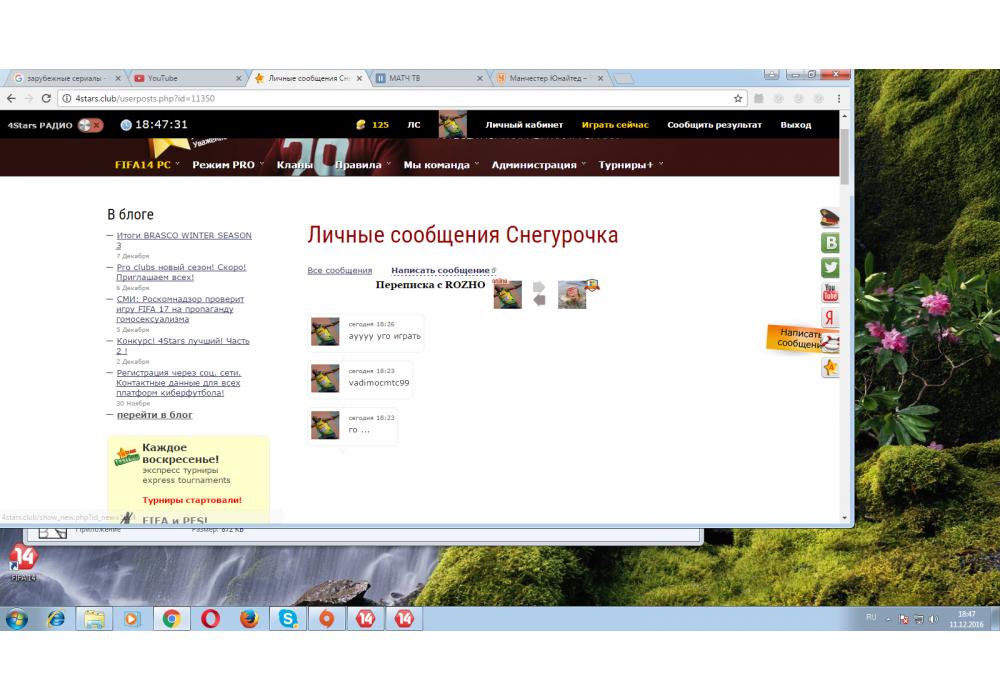Click the Играть сейчас link
The image size is (1000, 700).
[x=615, y=125]
